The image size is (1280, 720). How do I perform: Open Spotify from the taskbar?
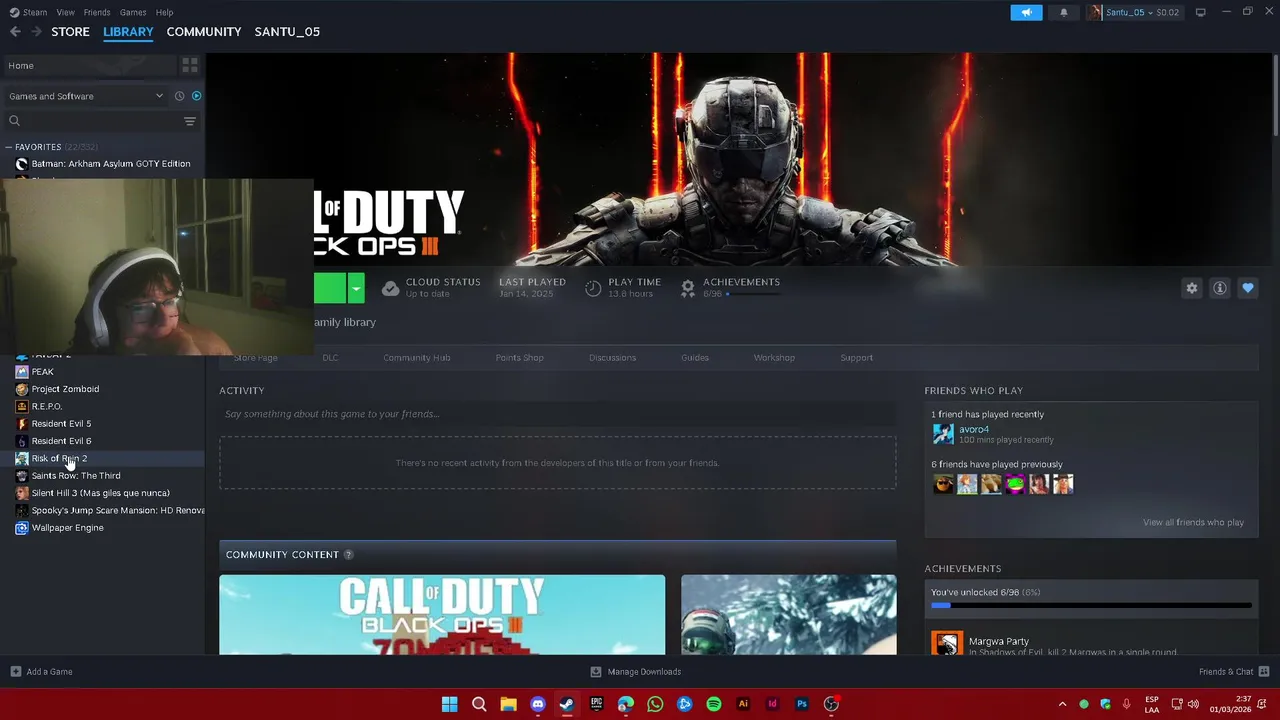[713, 704]
